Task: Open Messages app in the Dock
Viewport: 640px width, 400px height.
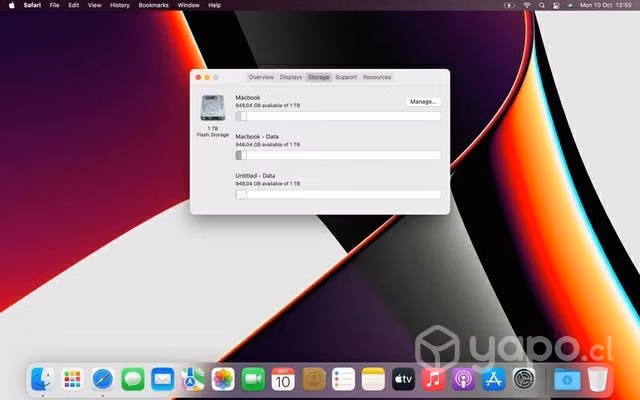Action: [x=133, y=379]
